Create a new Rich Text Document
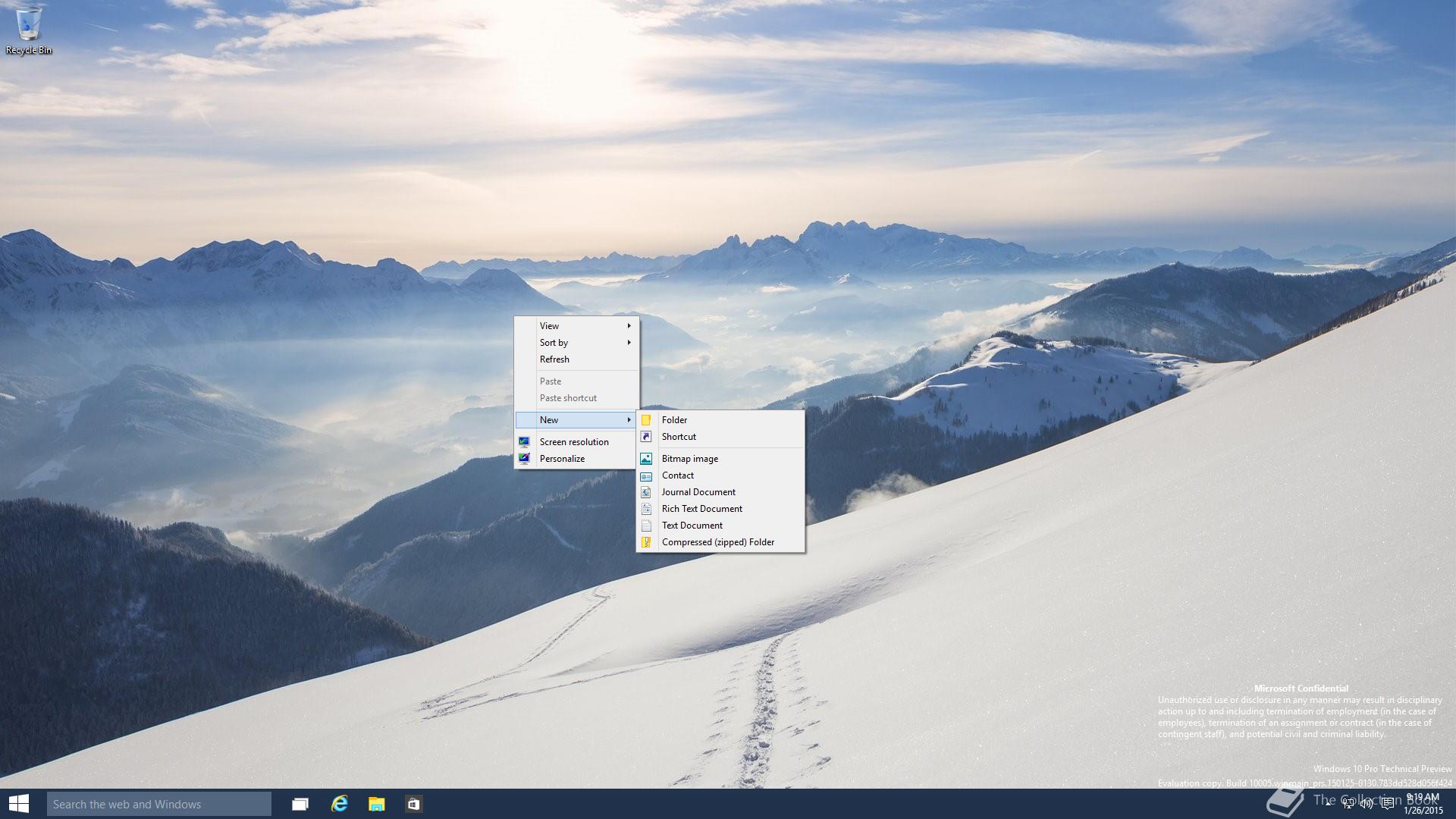 click(720, 509)
